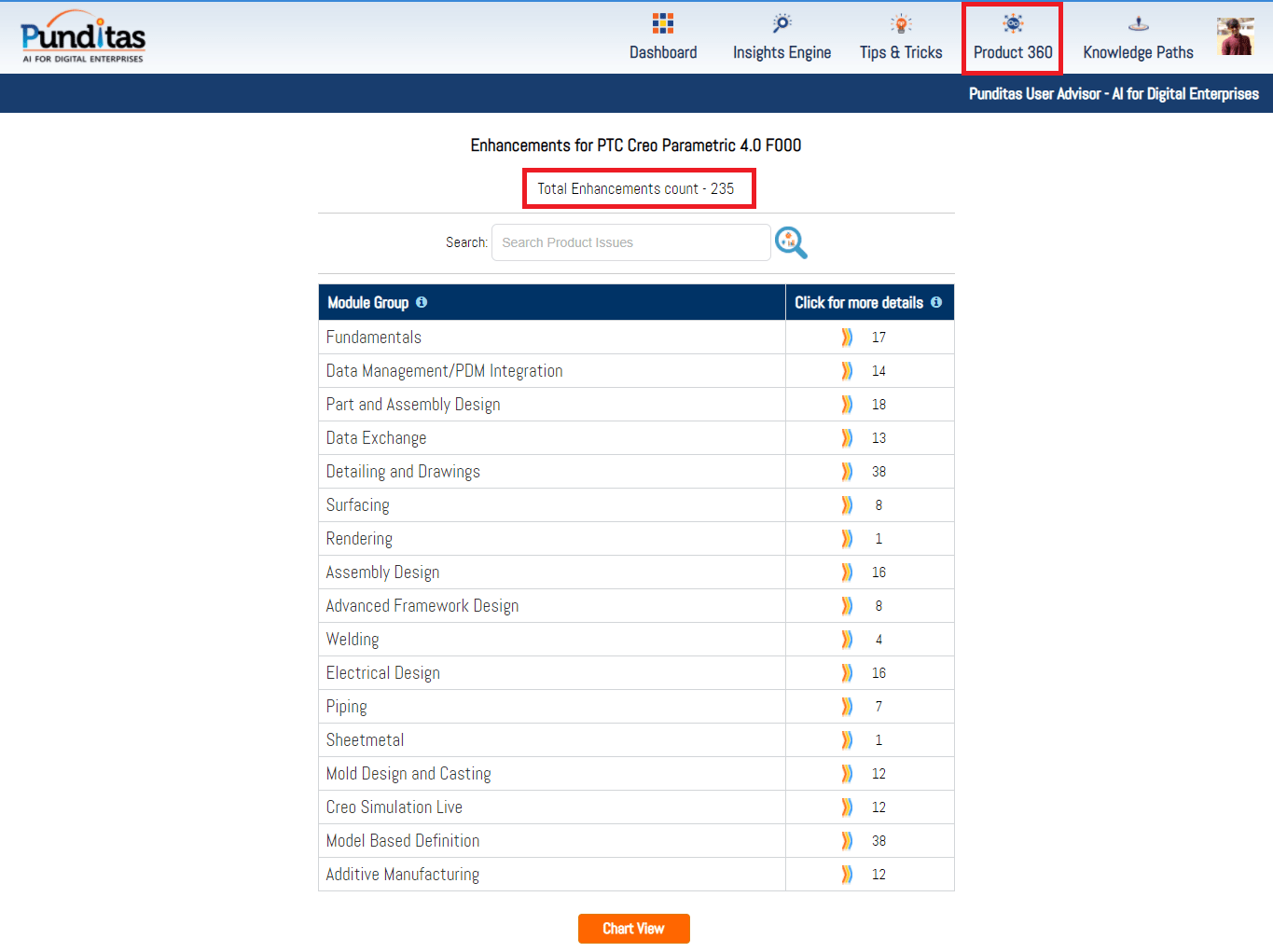Screen dimensions: 1273x952
Task: Expand details arrow for Model Based Definition
Action: coord(847,841)
